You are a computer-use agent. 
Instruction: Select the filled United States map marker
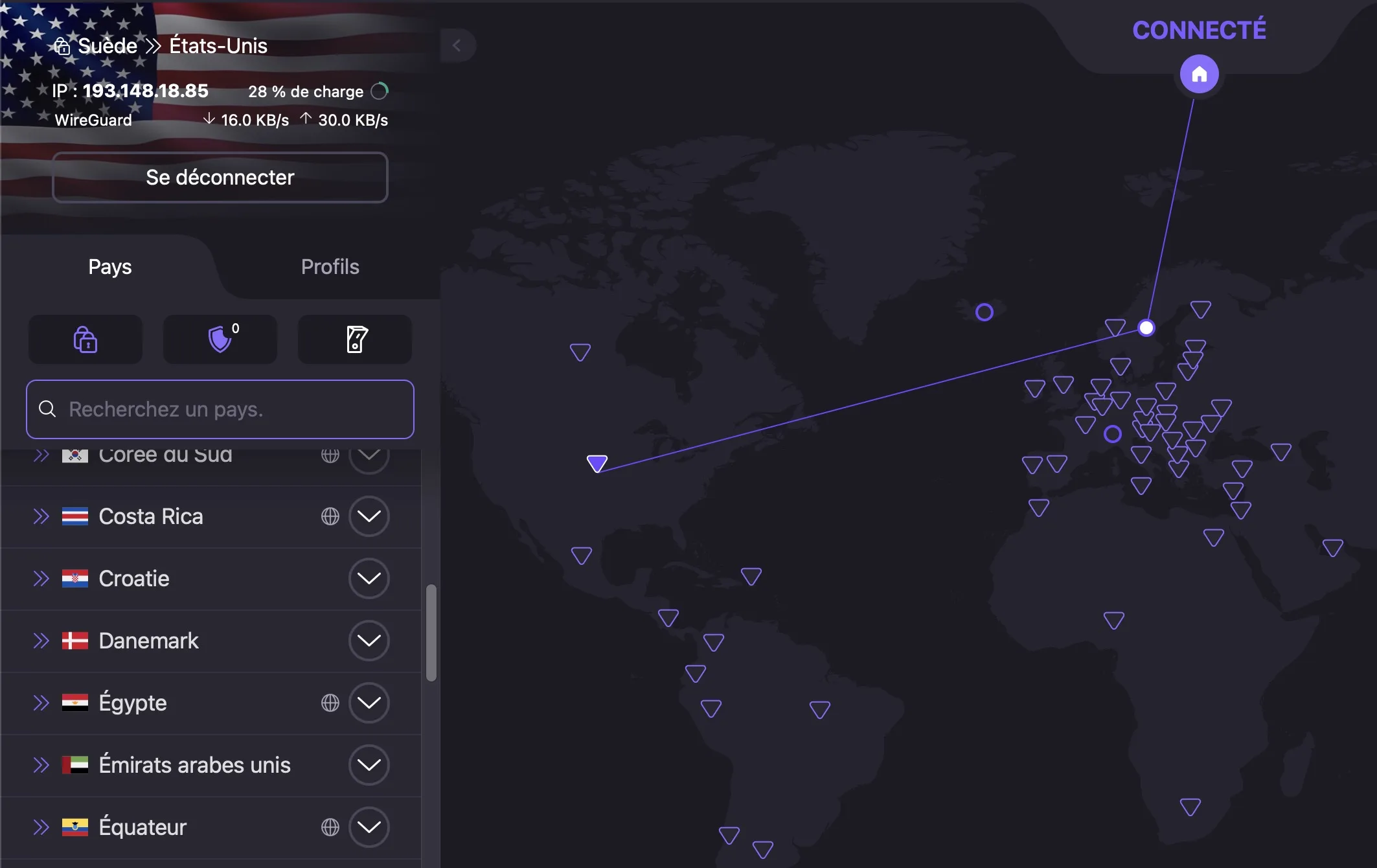[597, 463]
